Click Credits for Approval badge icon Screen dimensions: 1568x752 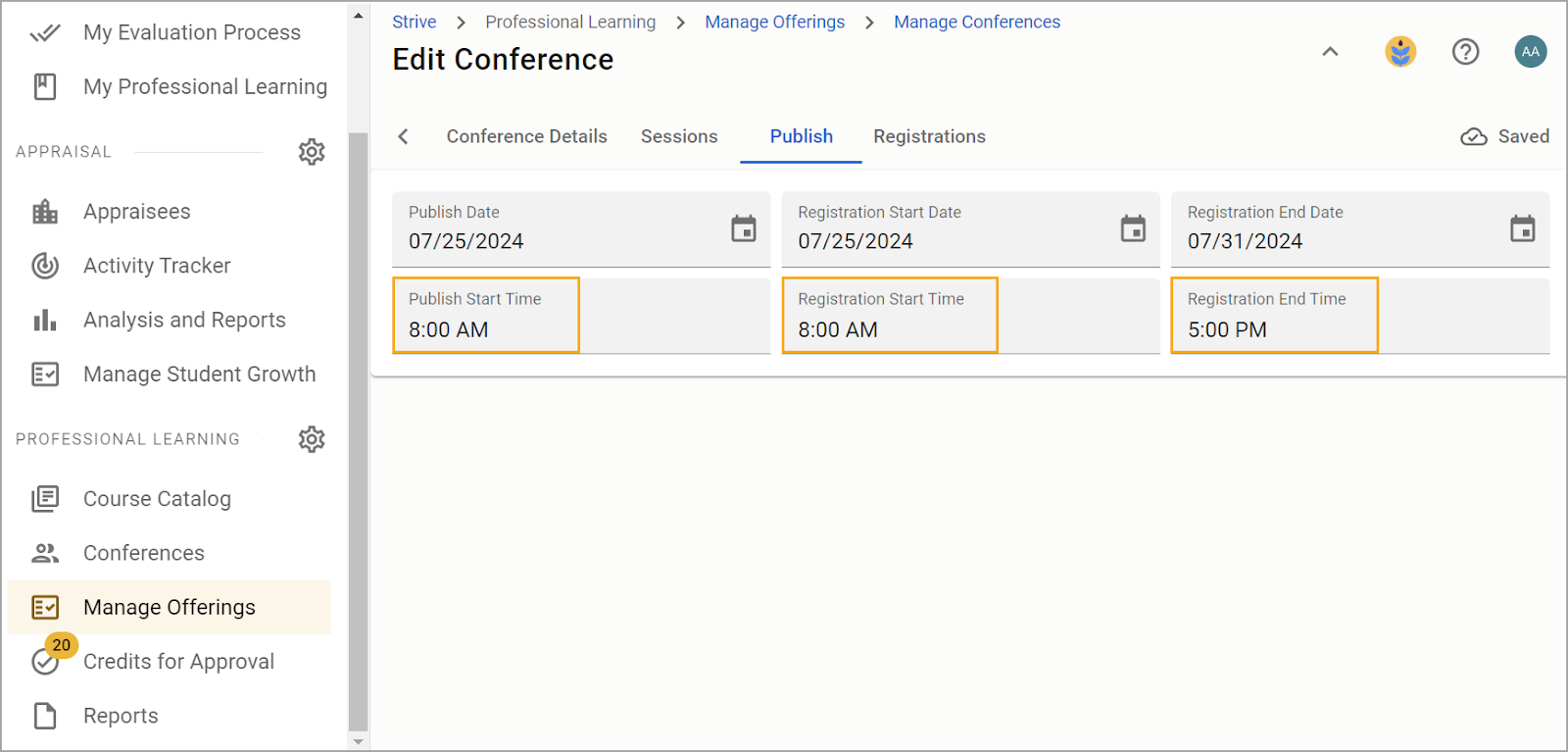pyautogui.click(x=45, y=662)
